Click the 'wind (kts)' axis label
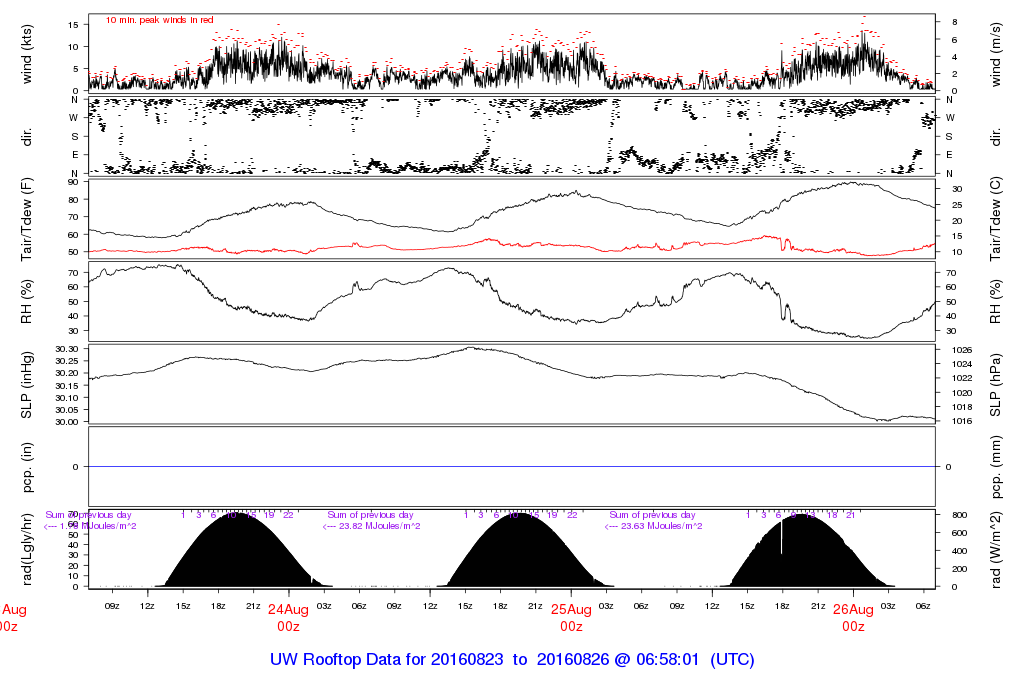Viewport: 1024px width, 700px height. (x=27, y=52)
